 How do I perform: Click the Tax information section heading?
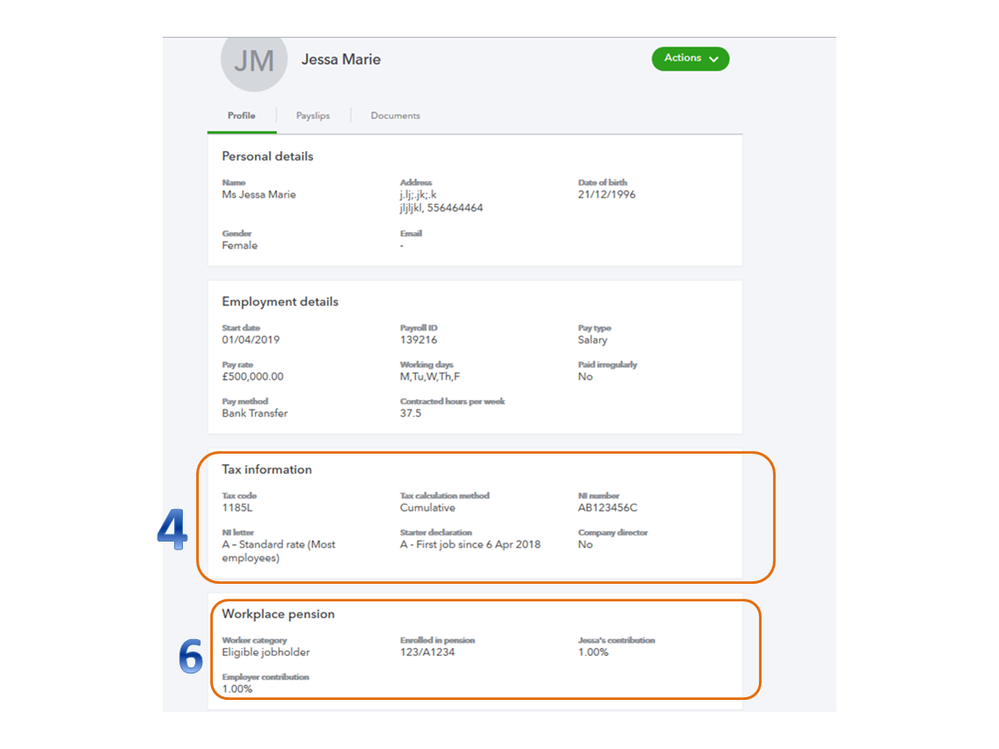(x=267, y=470)
